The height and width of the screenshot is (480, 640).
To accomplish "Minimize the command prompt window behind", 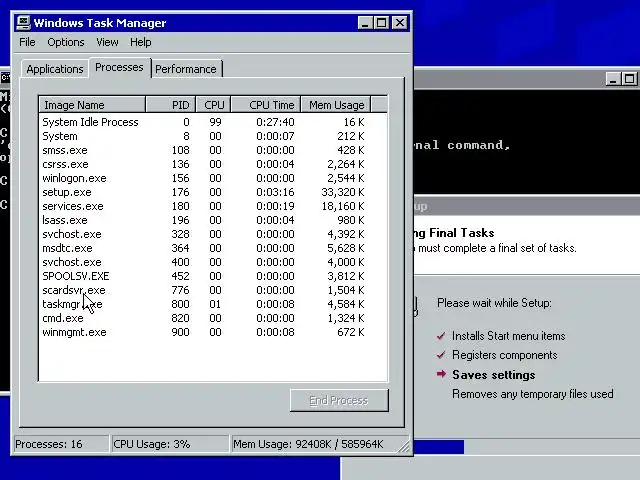I will tap(613, 79).
